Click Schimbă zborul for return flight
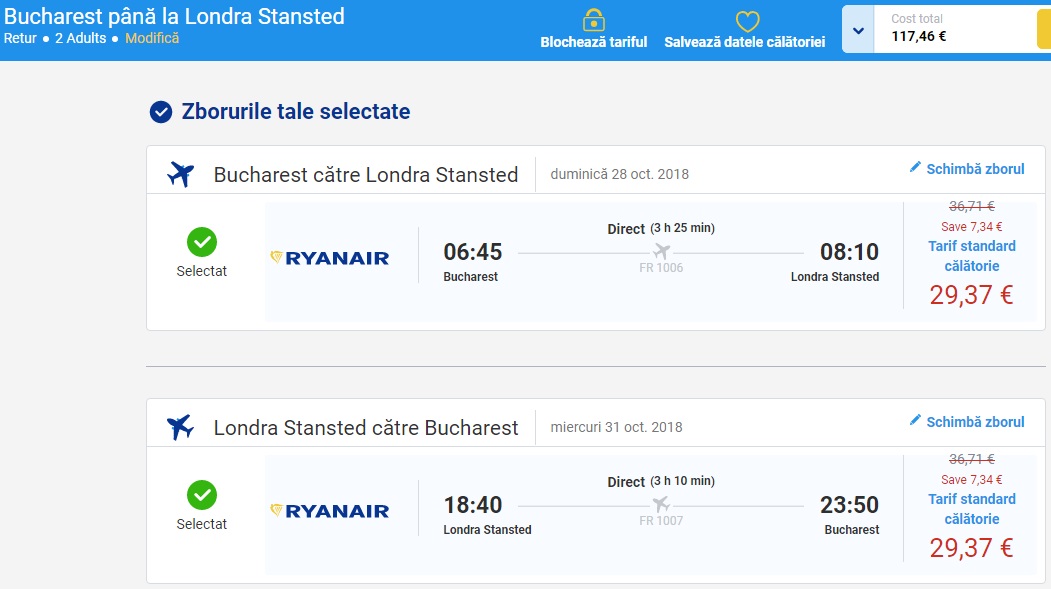Viewport: 1051px width, 589px height. tap(975, 422)
